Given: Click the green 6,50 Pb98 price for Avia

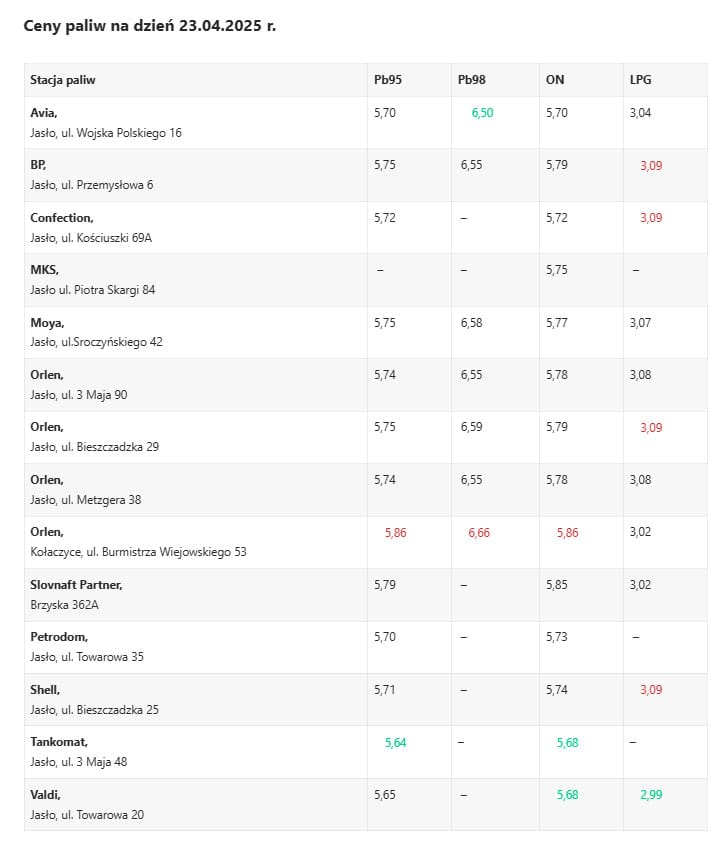Looking at the screenshot, I should coord(482,113).
